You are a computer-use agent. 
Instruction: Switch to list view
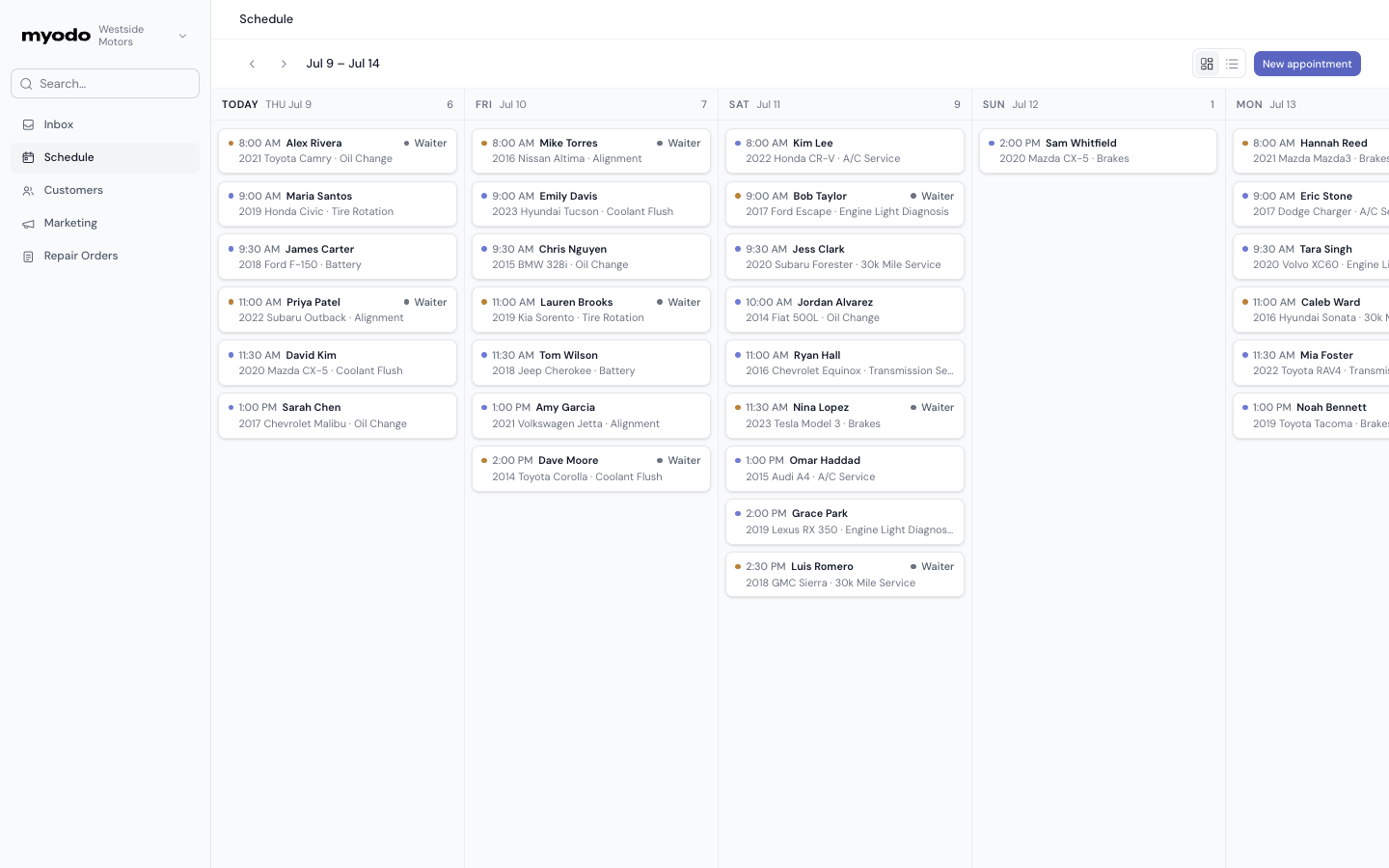[1232, 64]
